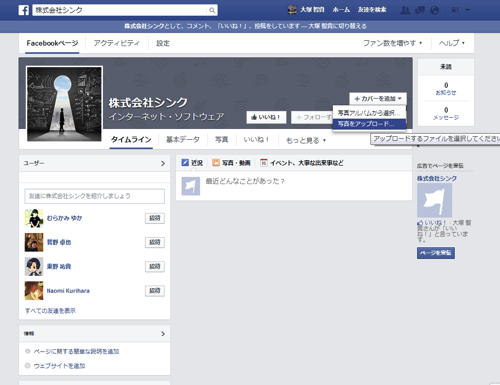Open the ヘルプ dropdown
Image resolution: width=500 pixels, height=385 pixels.
(452, 43)
